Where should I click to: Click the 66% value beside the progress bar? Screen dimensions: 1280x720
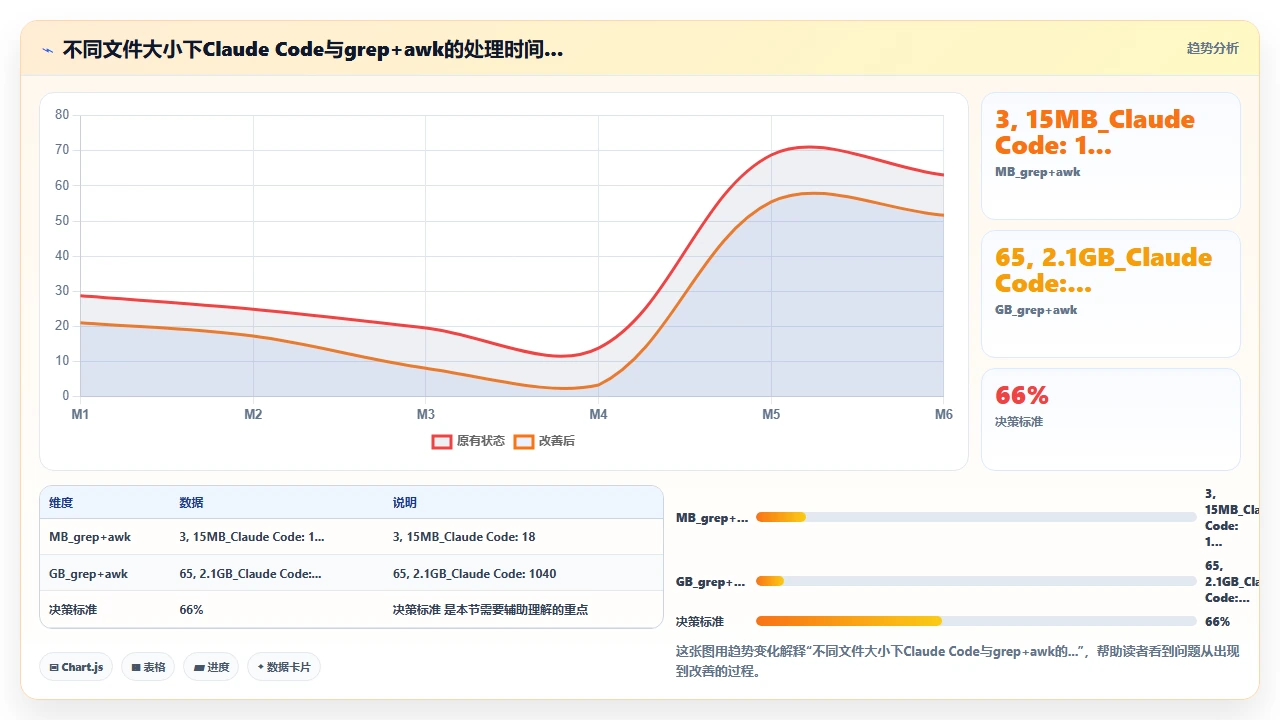tap(1217, 621)
